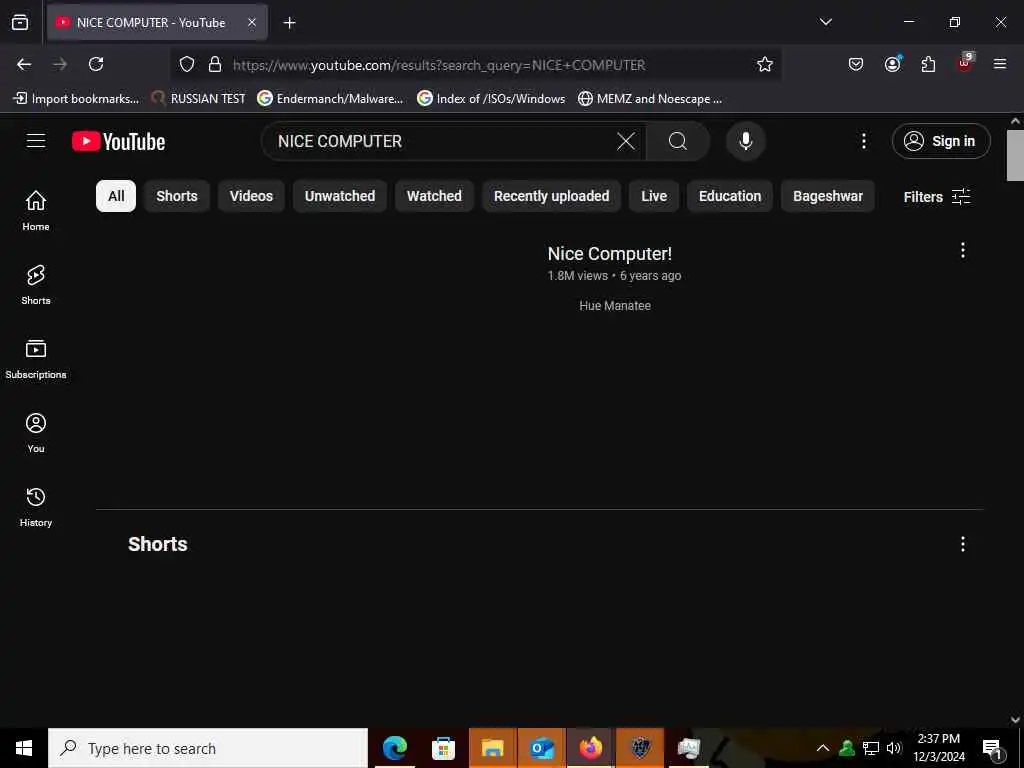
Task: Select the Watched filter chip
Action: point(434,196)
